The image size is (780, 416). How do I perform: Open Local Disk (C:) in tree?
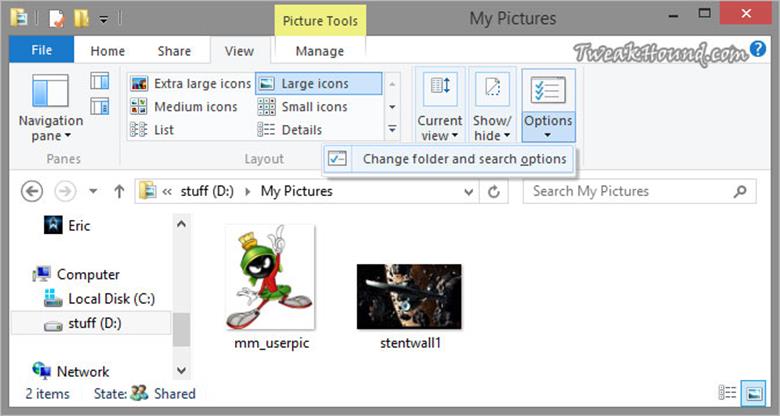tap(99, 299)
